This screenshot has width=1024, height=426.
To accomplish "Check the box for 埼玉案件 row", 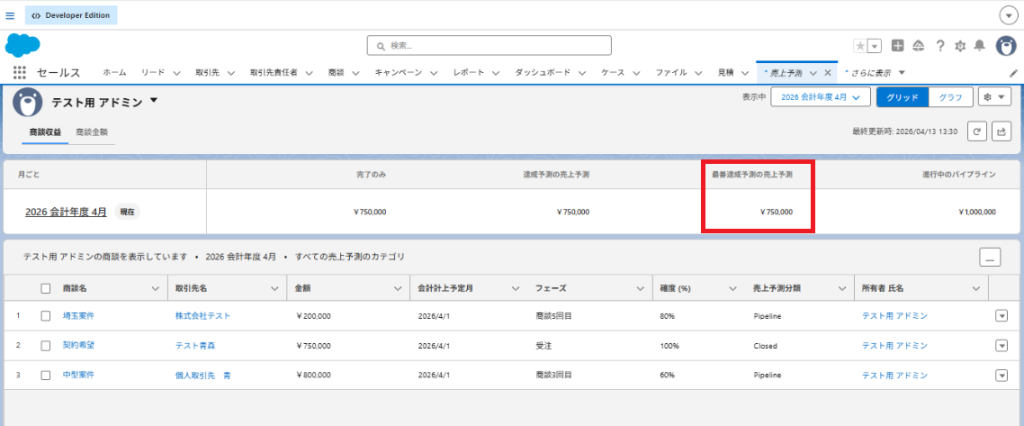I will click(46, 316).
